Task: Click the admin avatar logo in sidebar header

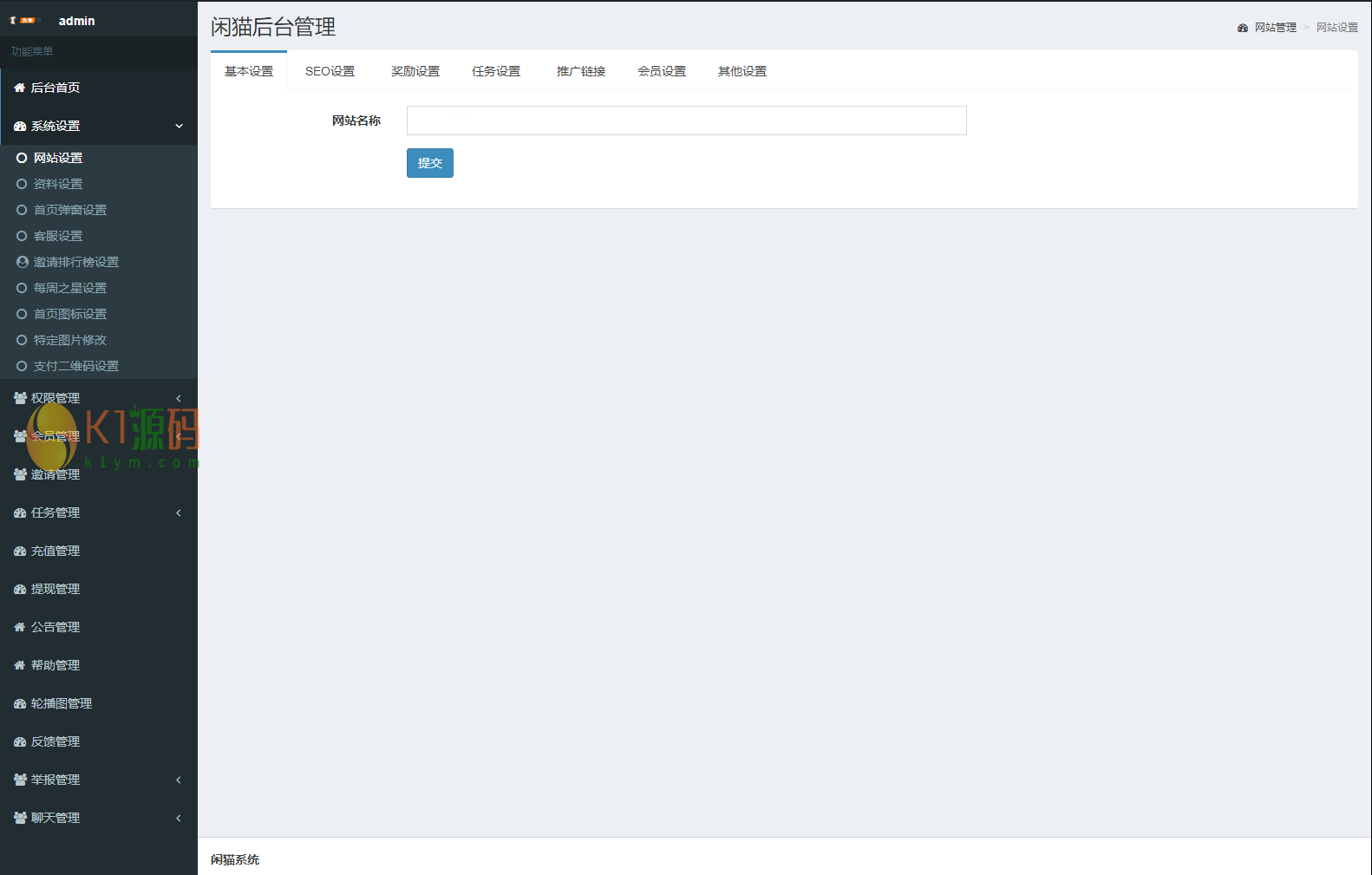Action: (x=25, y=20)
